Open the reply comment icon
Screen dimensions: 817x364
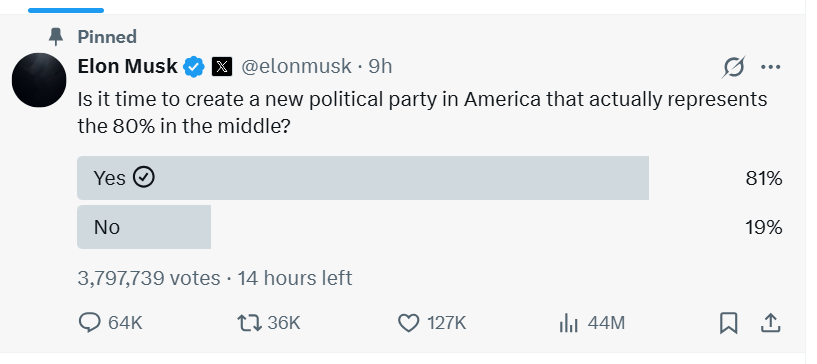coord(90,323)
